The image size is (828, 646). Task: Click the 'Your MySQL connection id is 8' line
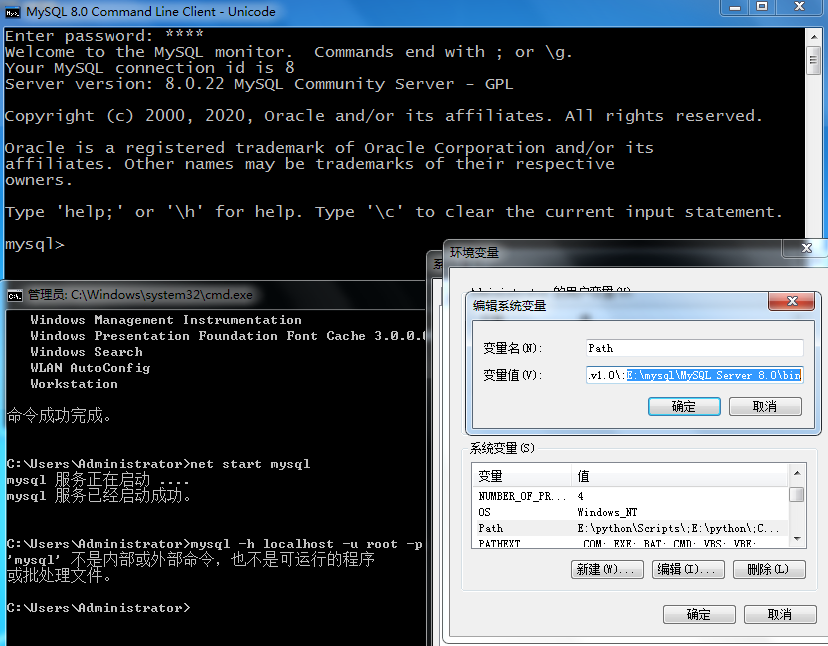[149, 68]
